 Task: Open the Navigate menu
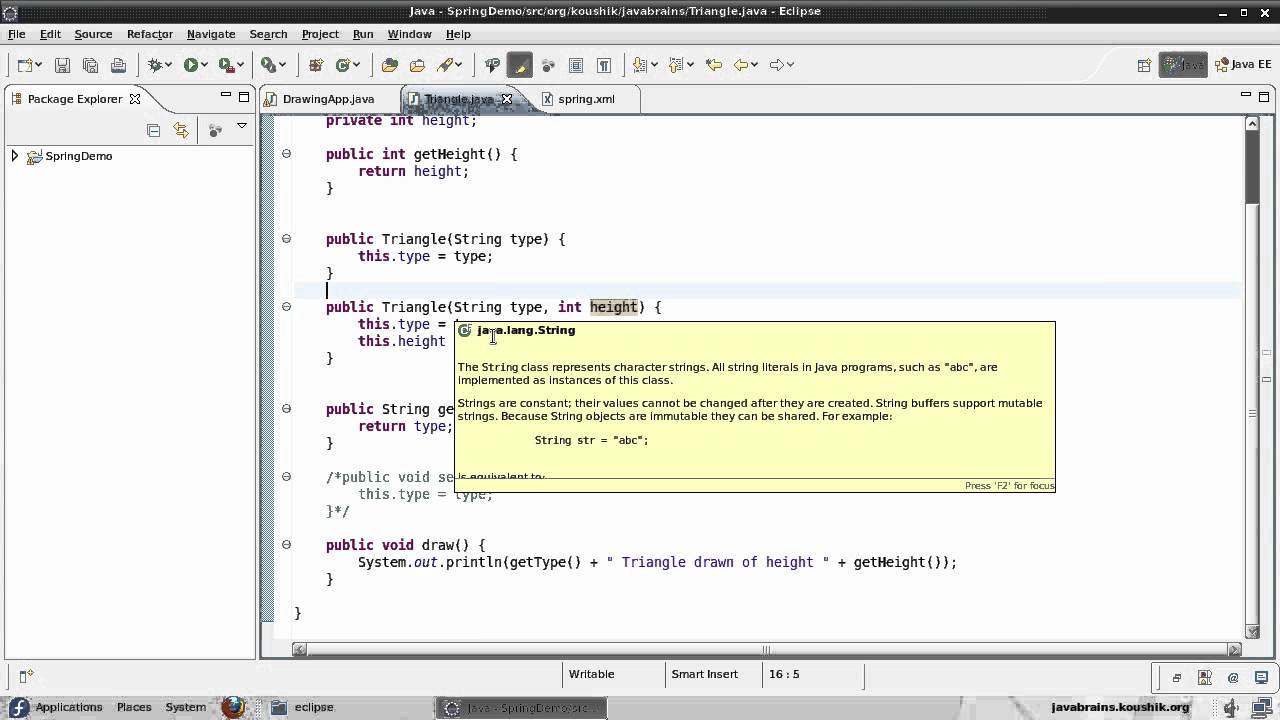click(211, 34)
